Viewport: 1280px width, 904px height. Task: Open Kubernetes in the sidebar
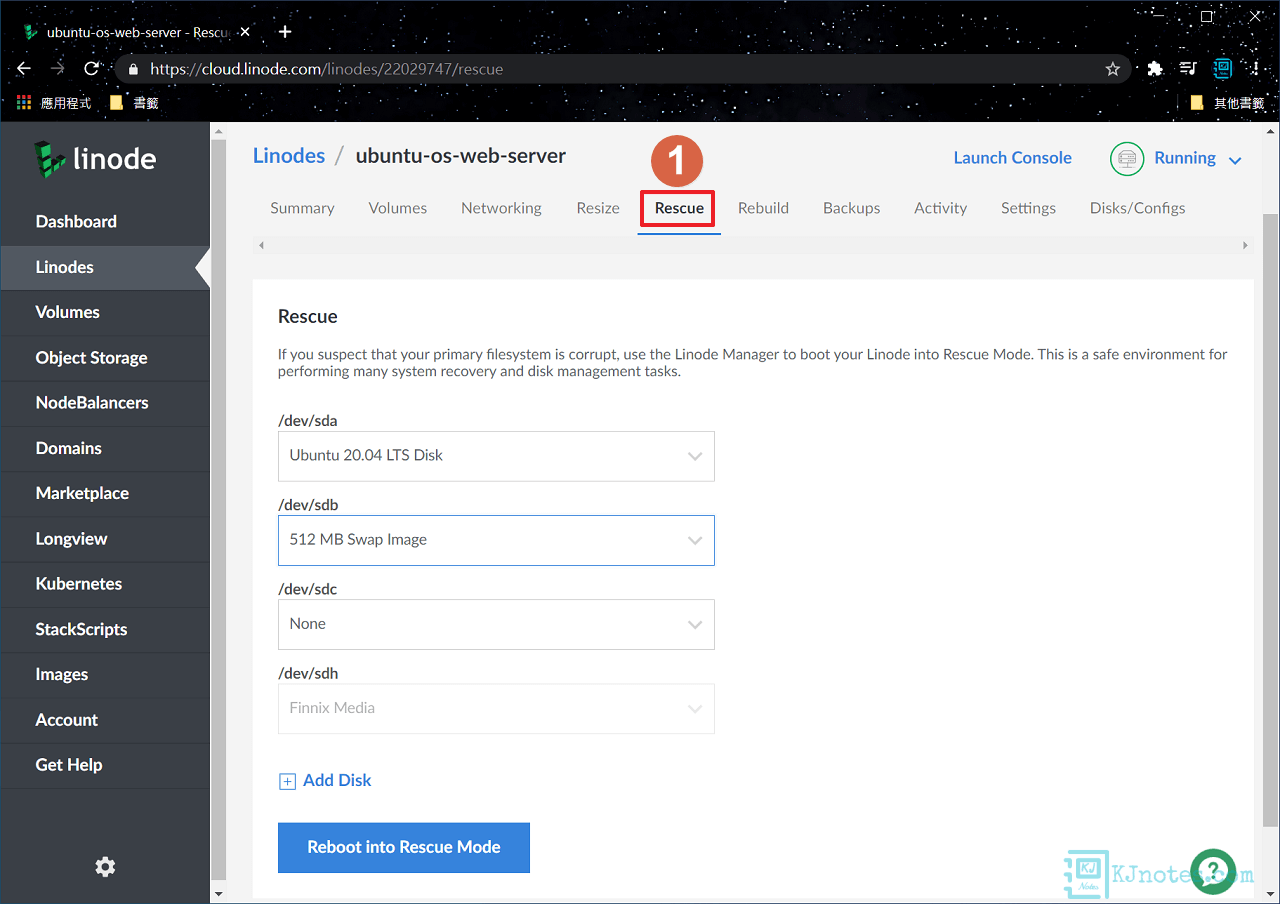[105, 584]
